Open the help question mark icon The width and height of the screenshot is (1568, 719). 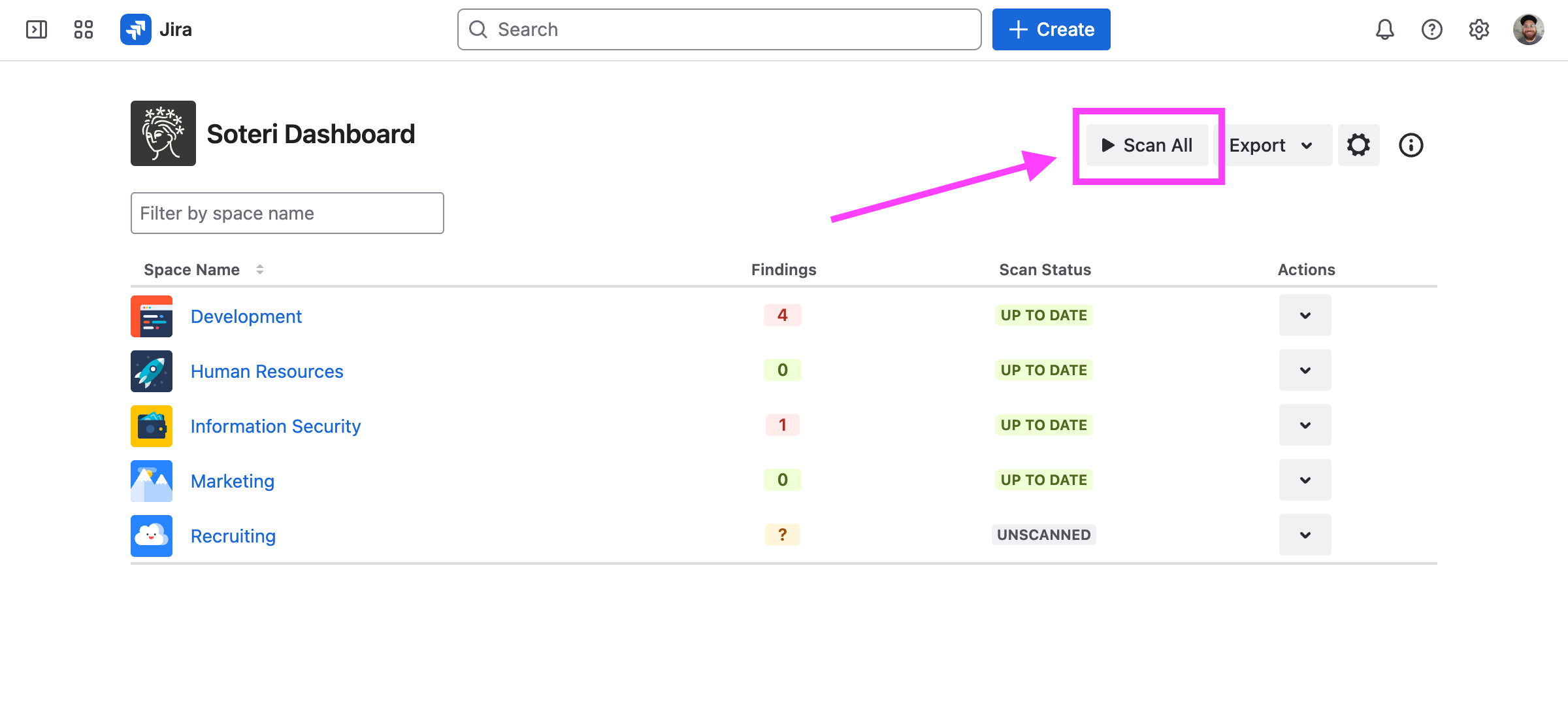click(x=1431, y=29)
